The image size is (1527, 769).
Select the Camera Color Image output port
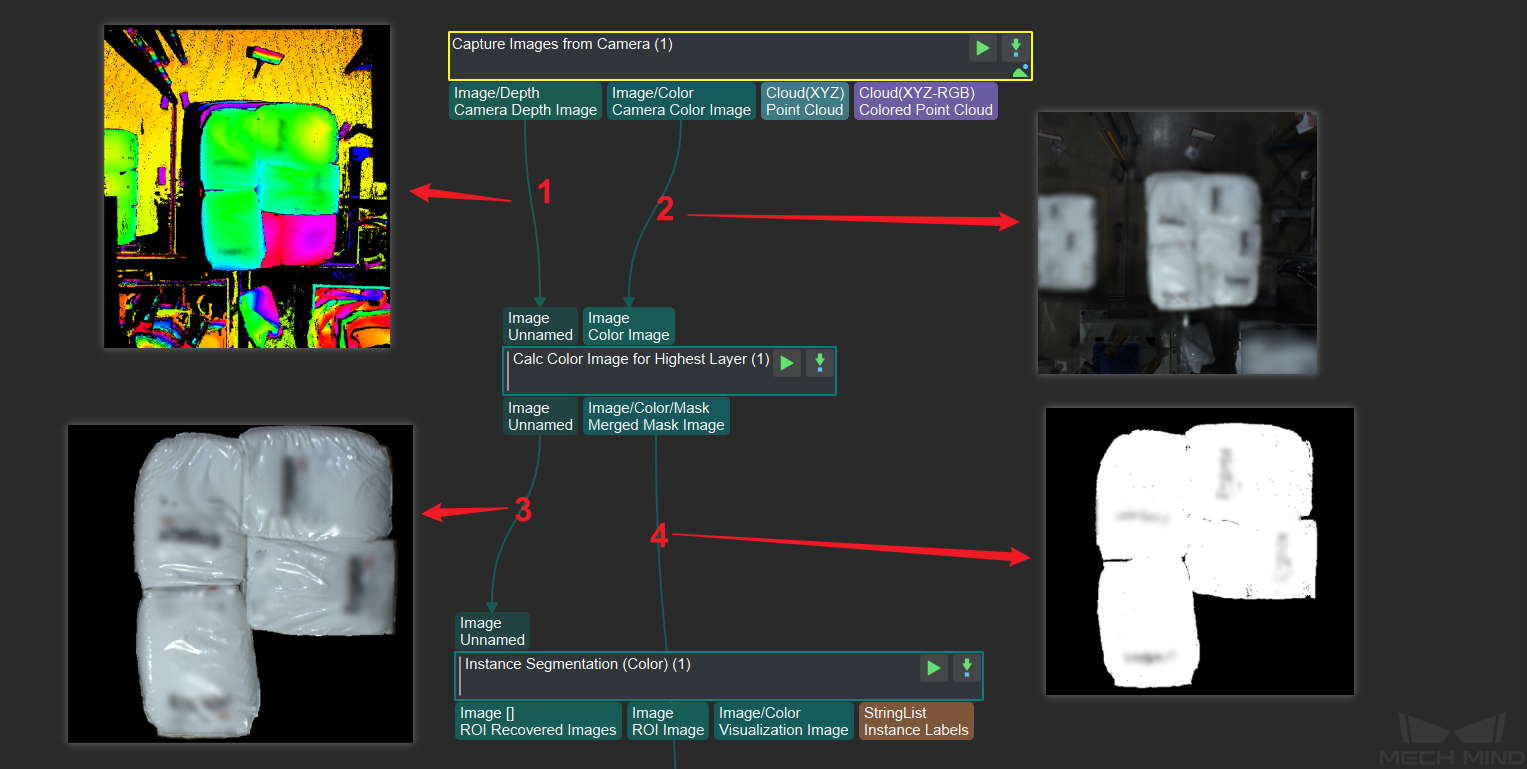coord(681,101)
